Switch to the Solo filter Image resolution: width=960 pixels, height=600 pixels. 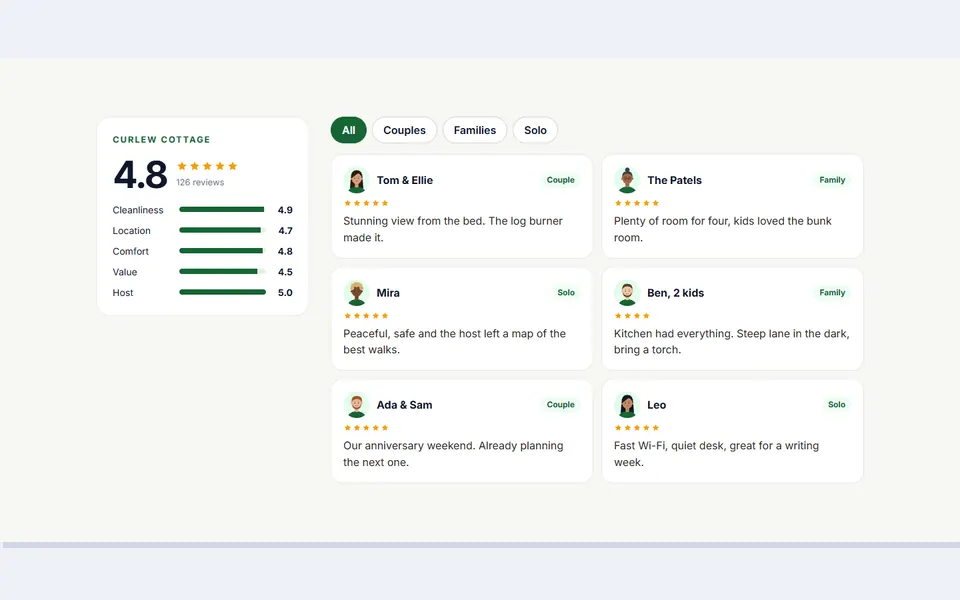click(x=535, y=130)
